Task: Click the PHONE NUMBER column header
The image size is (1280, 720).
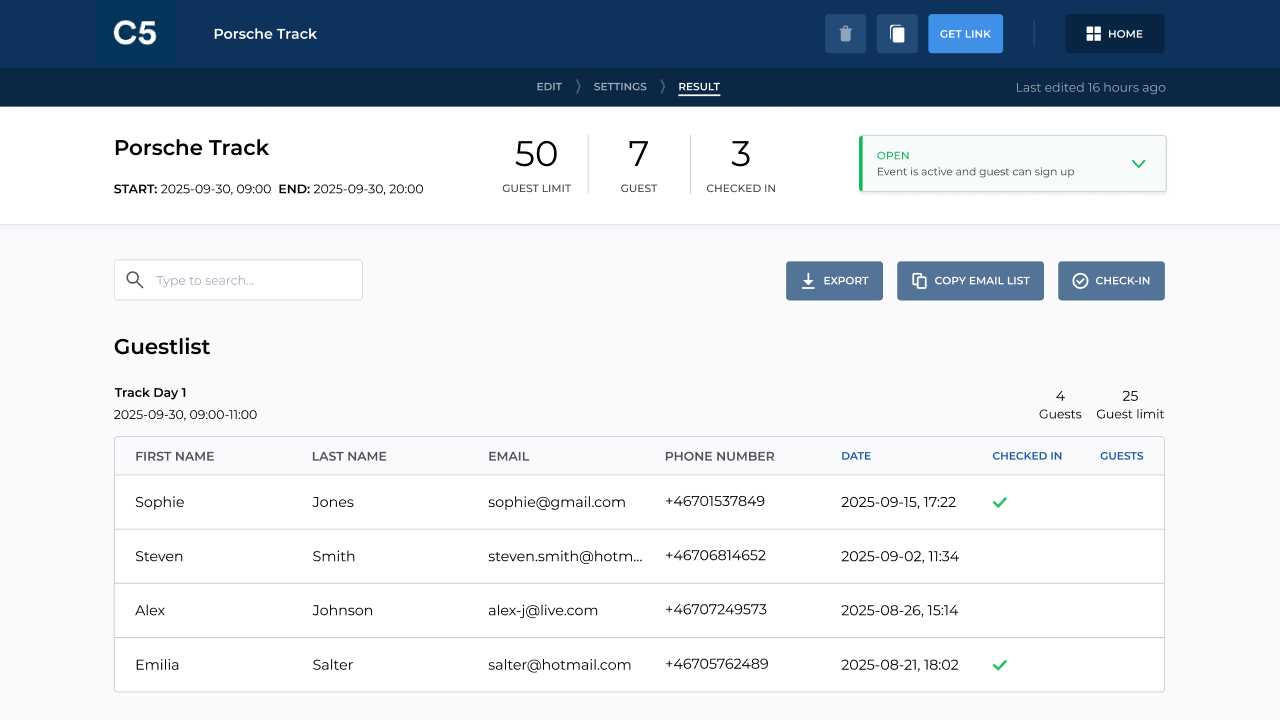Action: pos(720,456)
